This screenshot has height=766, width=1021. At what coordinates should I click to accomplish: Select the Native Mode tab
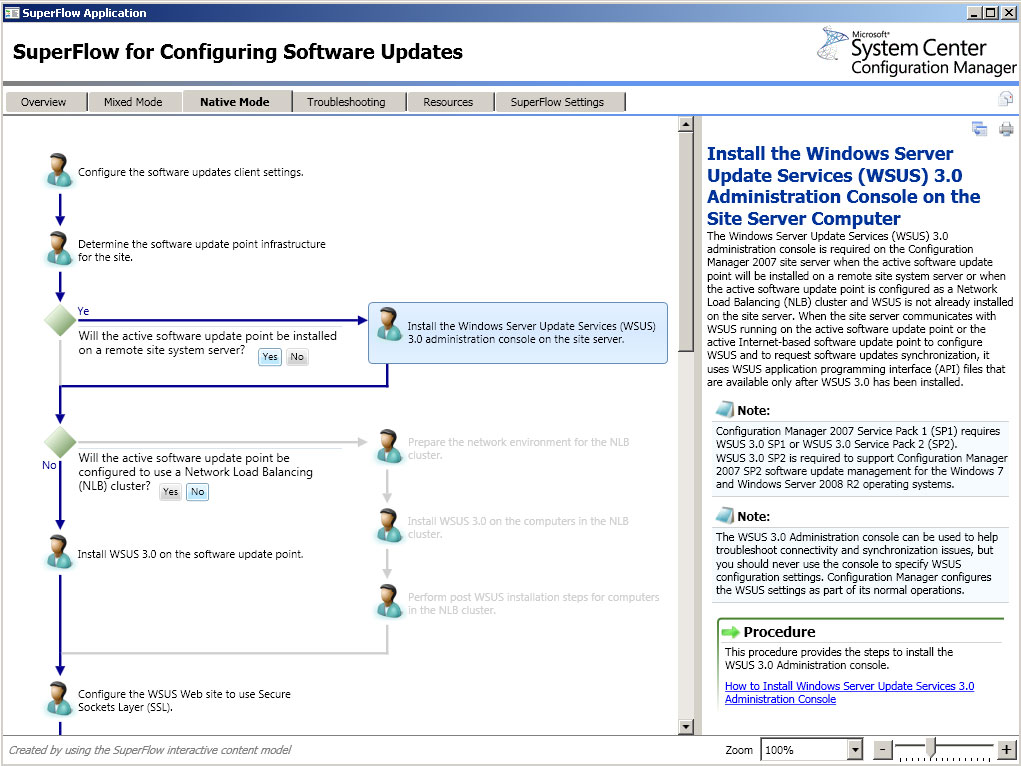pos(235,102)
